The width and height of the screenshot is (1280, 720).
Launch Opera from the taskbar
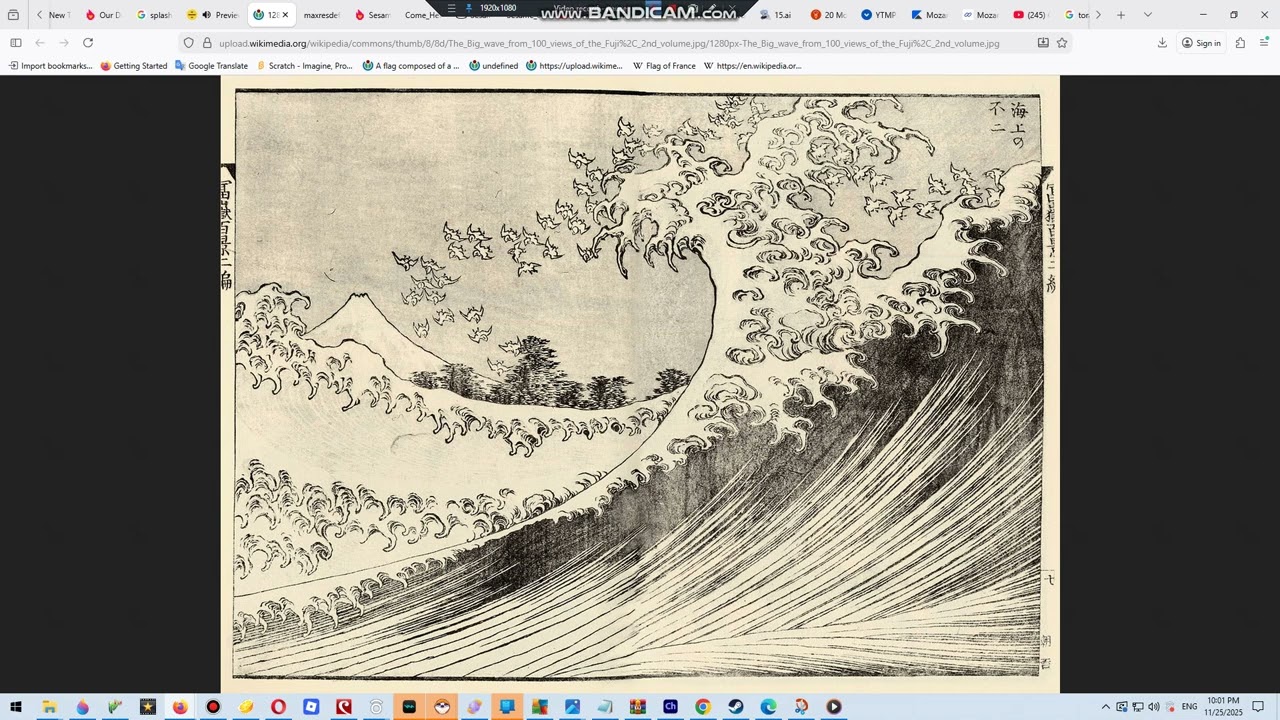point(278,707)
